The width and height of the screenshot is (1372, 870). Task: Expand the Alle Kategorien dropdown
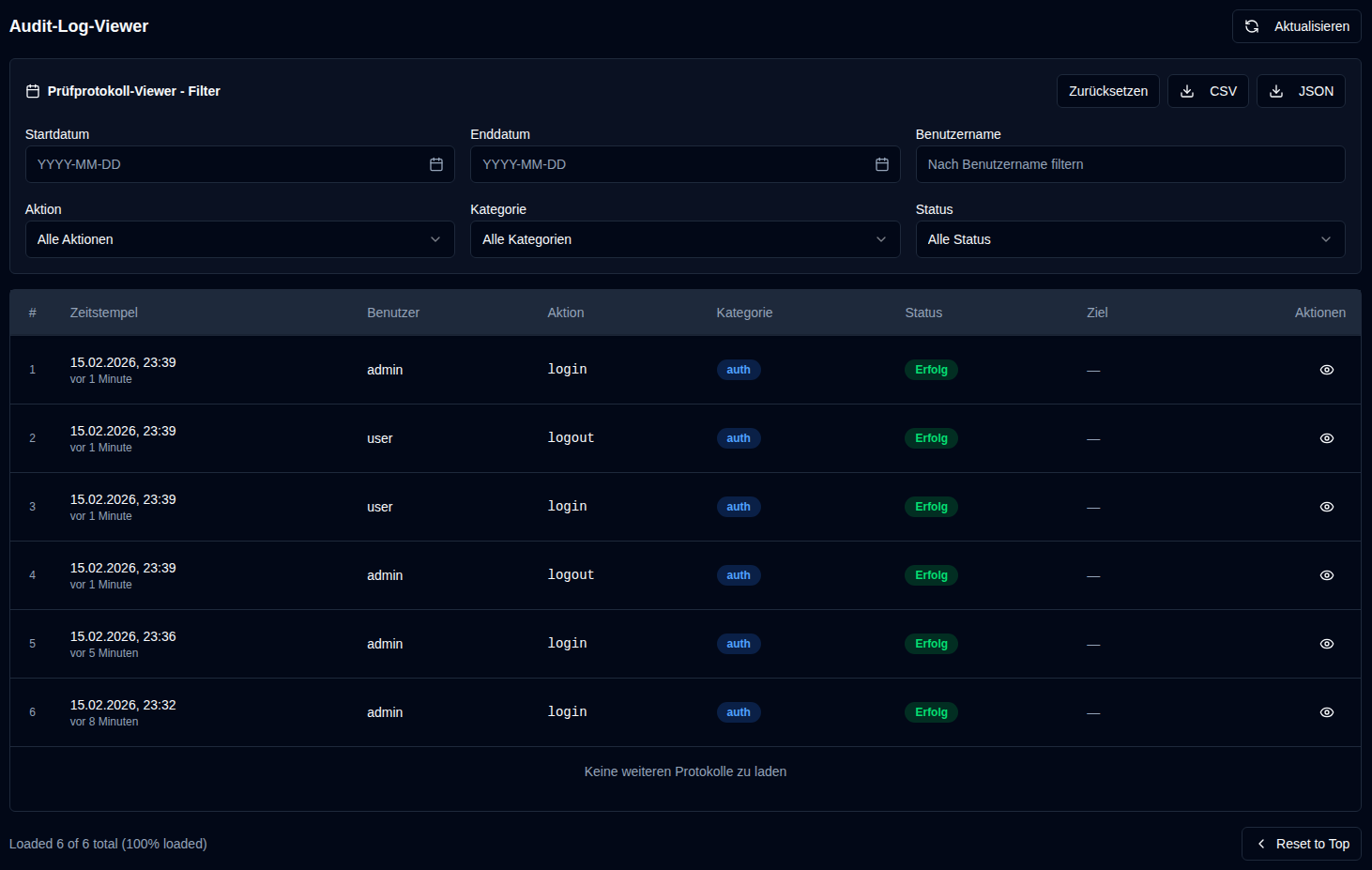[x=684, y=239]
